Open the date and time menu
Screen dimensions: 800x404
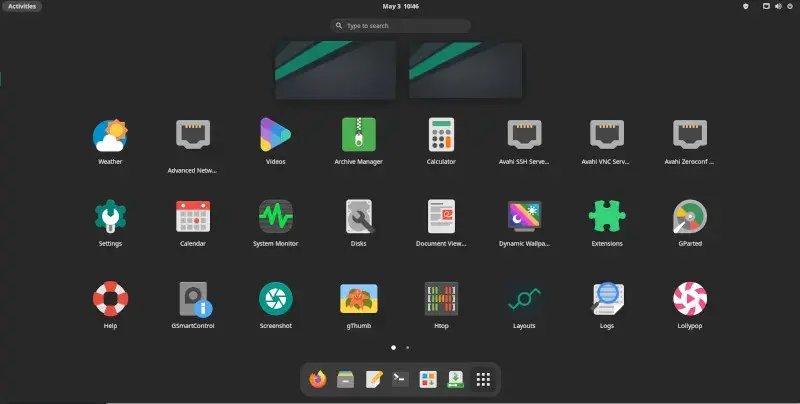(400, 6)
